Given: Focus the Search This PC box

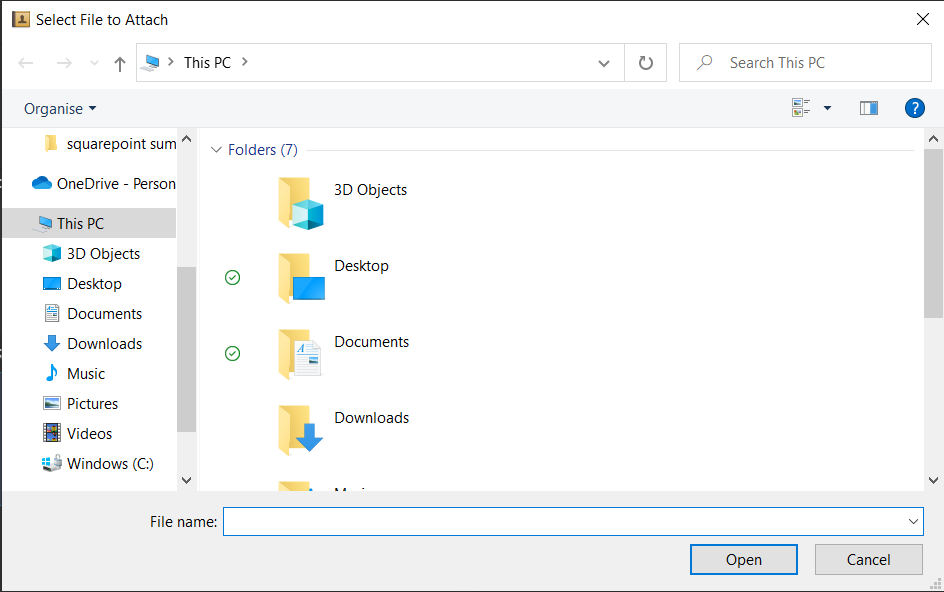Looking at the screenshot, I should pos(805,63).
